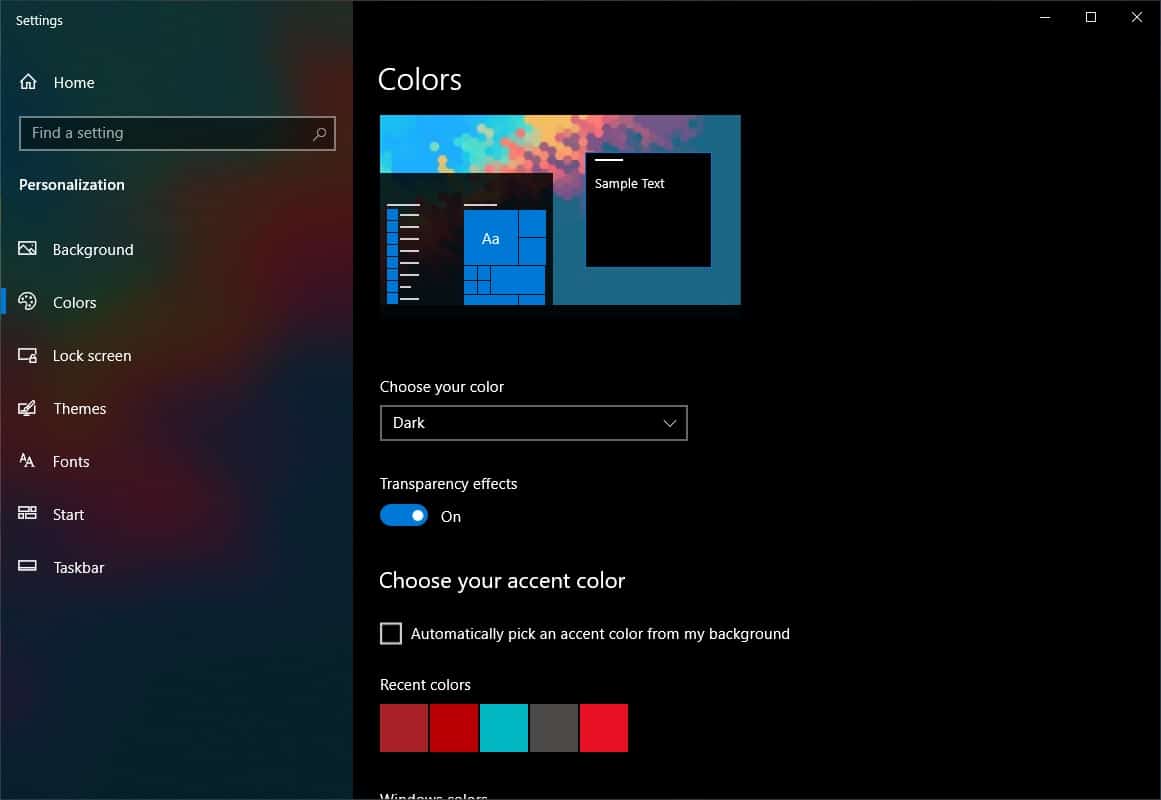The width and height of the screenshot is (1161, 800).
Task: Pick the dark brick red recent color
Action: click(404, 728)
